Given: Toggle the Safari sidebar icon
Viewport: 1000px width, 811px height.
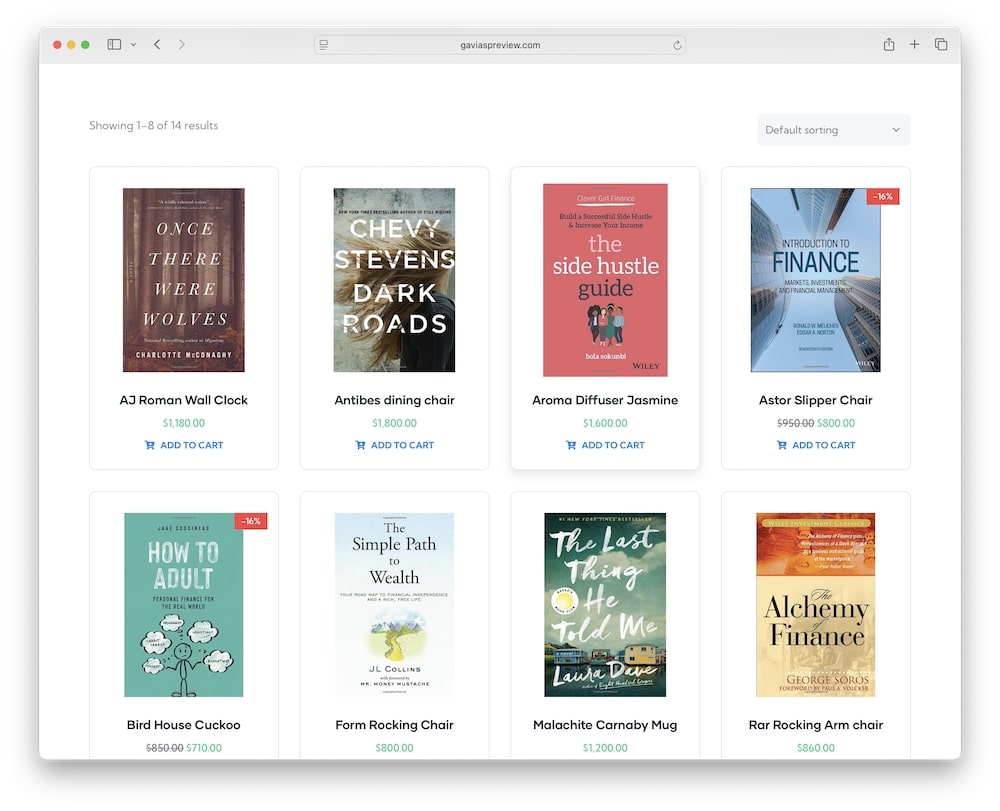Looking at the screenshot, I should (114, 45).
